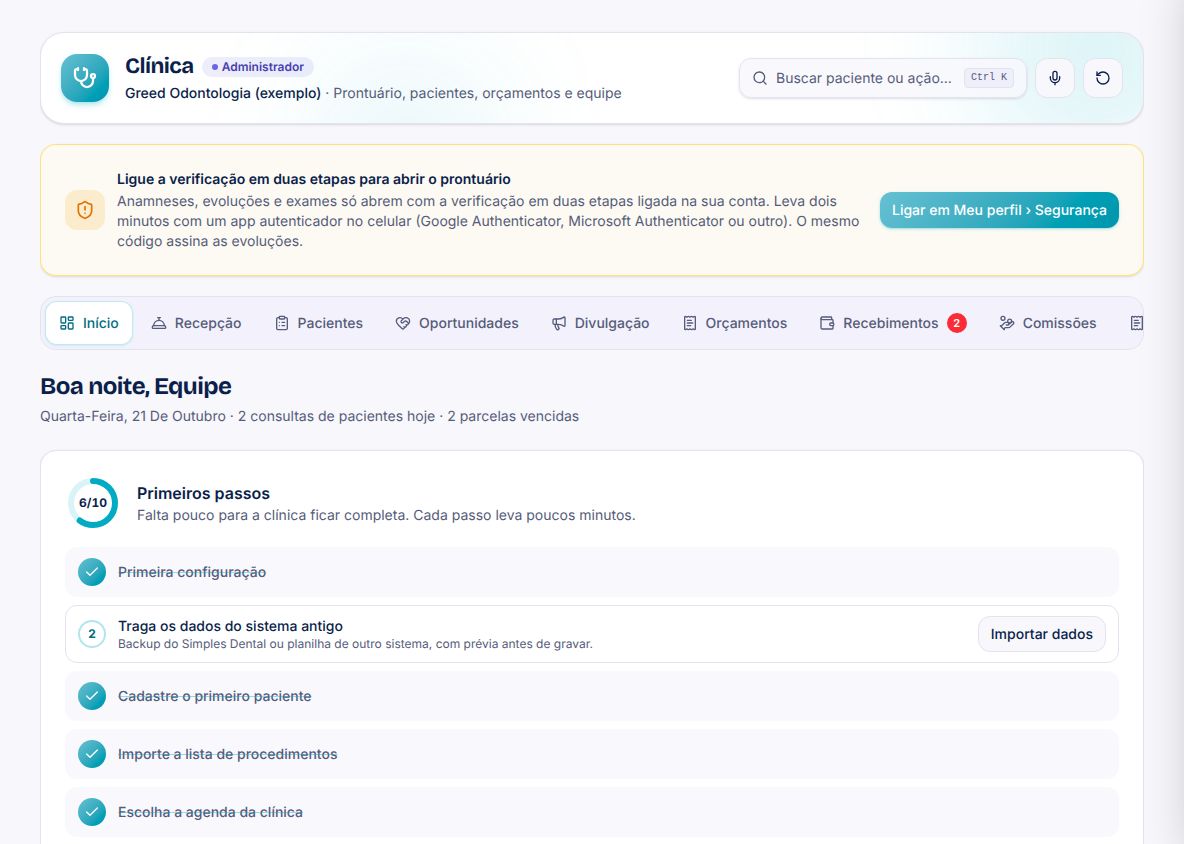Click the magnifier icon in search box
The height and width of the screenshot is (844, 1184).
click(x=760, y=79)
